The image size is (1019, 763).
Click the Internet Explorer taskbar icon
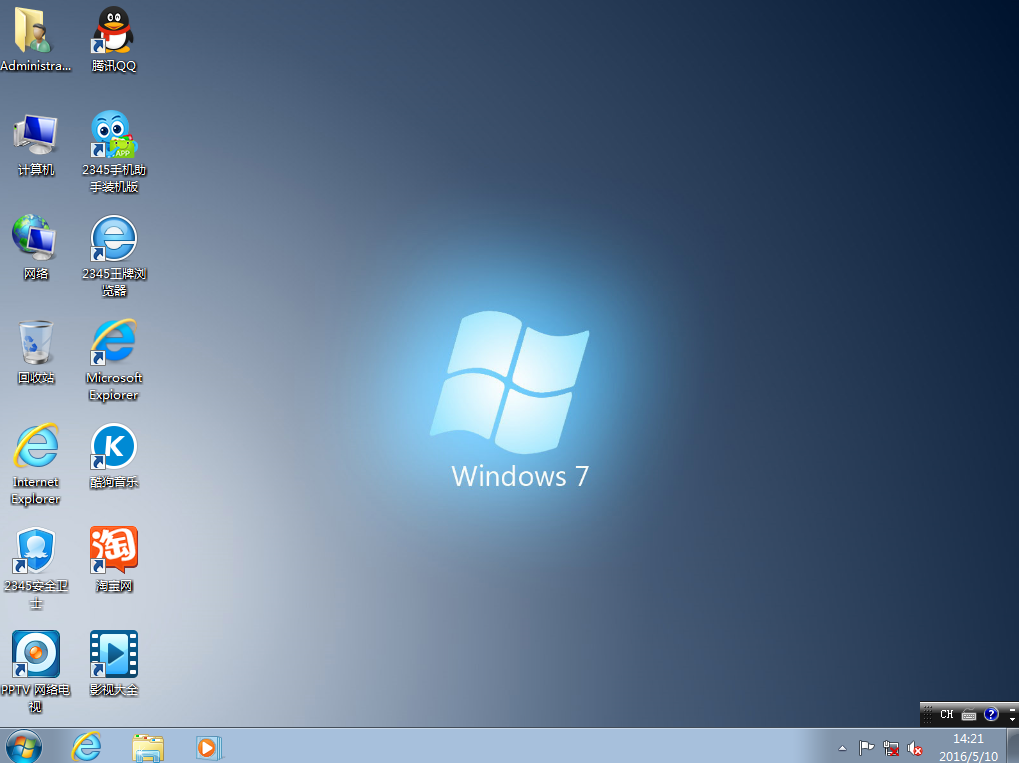coord(86,746)
